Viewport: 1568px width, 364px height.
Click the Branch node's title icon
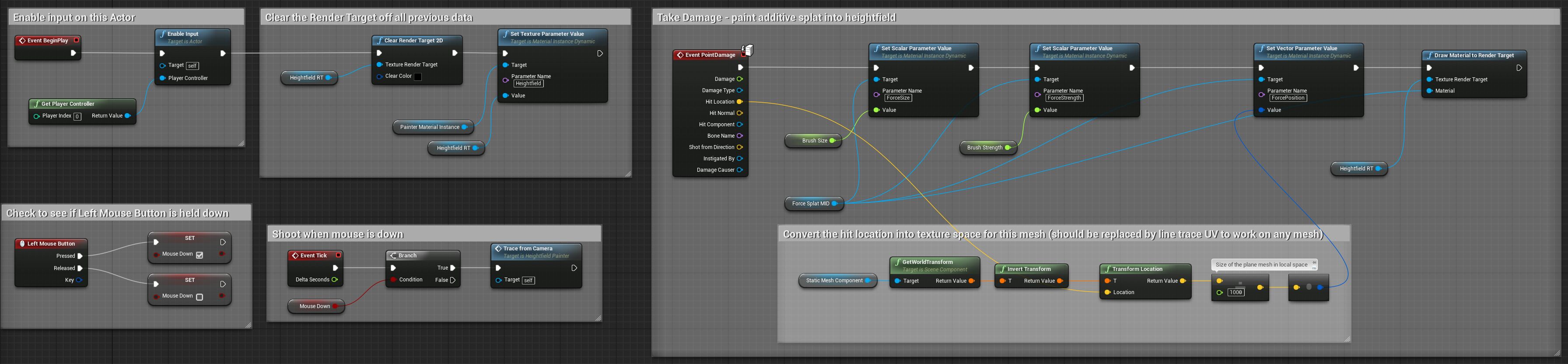click(393, 256)
